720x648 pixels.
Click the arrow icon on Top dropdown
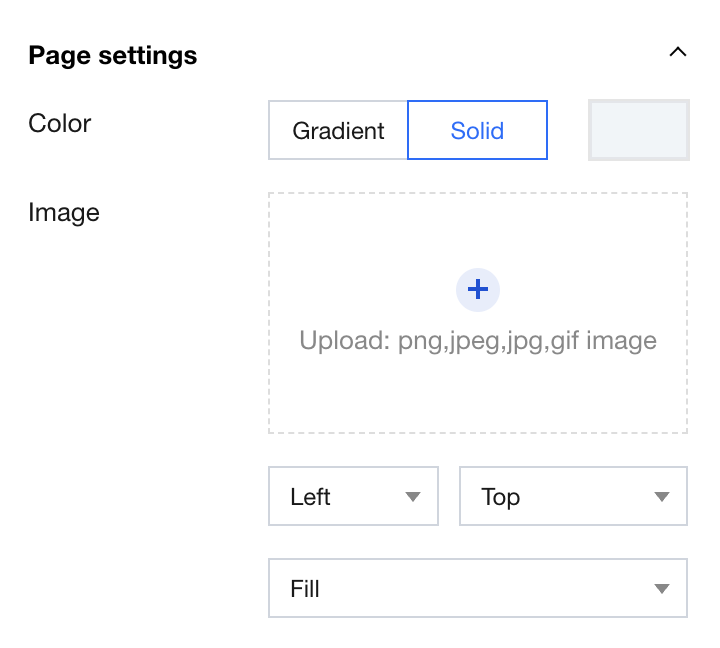(x=661, y=497)
